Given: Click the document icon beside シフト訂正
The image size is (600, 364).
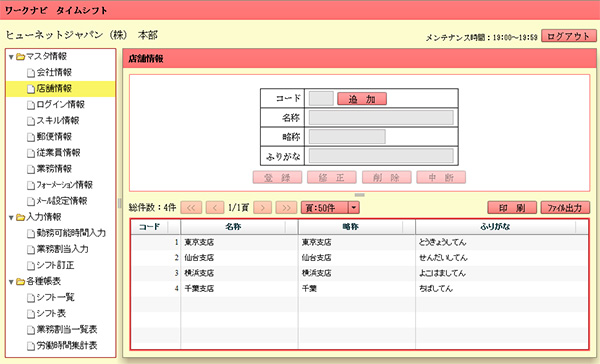Looking at the screenshot, I should tap(31, 266).
